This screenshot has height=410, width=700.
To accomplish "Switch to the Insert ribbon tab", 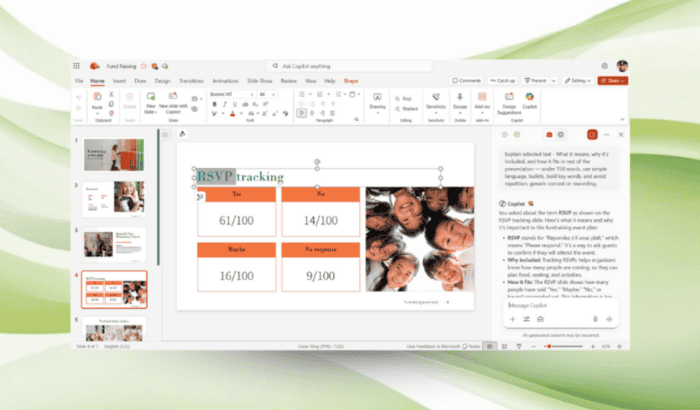I will (x=119, y=80).
